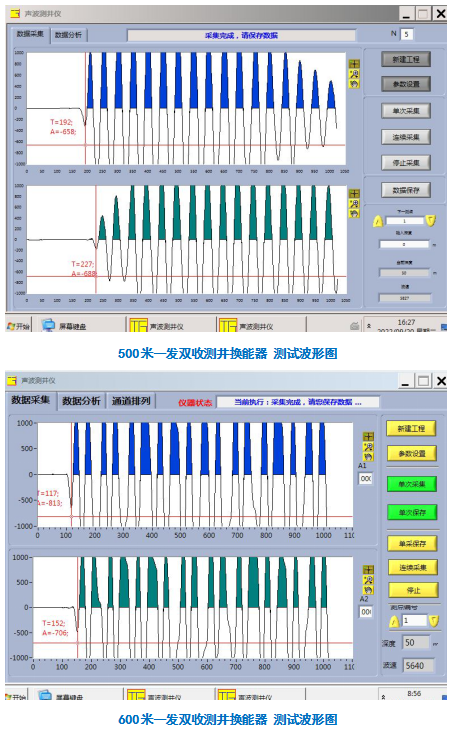451x732 pixels.
Task: Select pan hand tool on upper window's blue graph
Action: (354, 84)
